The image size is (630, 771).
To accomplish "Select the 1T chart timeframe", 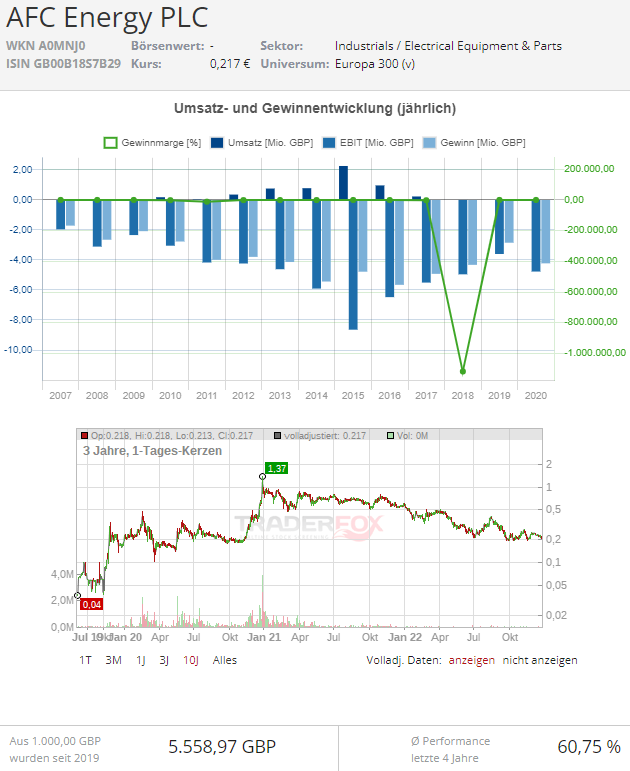I will pos(85,660).
